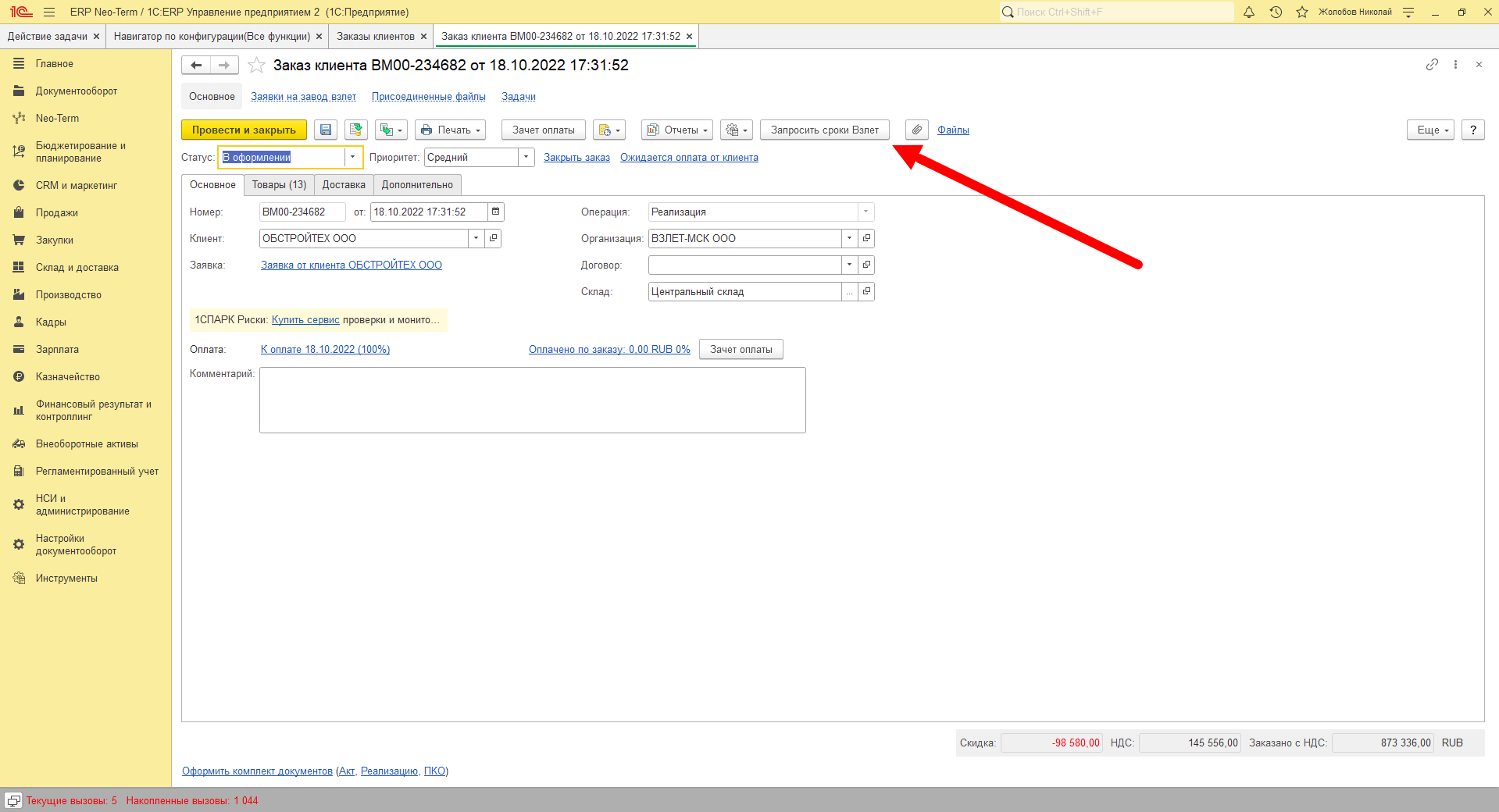Screen dimensions: 1499x812
Task: Open the Продажи section in the sidebar
Action: (56, 212)
